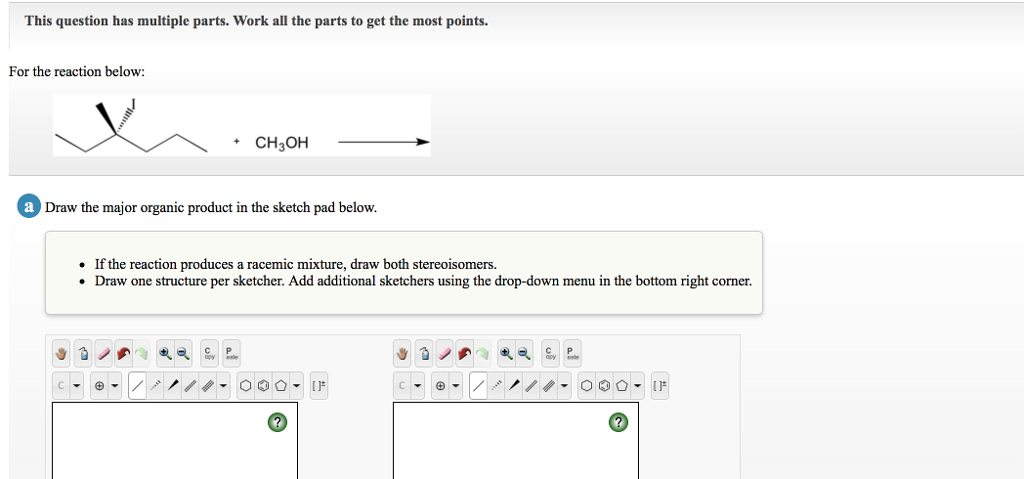Click the green help question mark in right sketcher
Viewport: 1024px width, 479px height.
618,423
